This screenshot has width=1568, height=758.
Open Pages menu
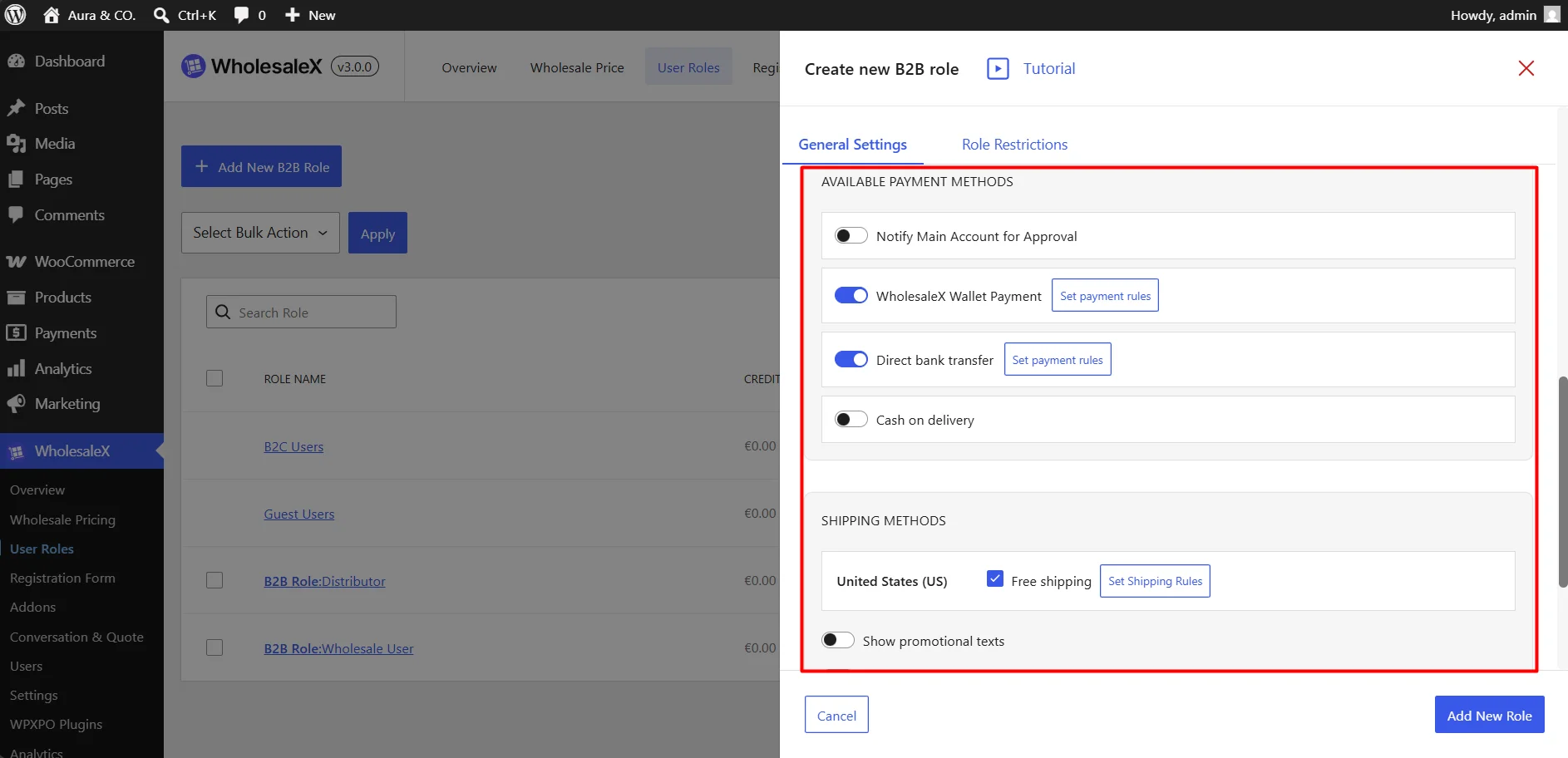[x=53, y=180]
